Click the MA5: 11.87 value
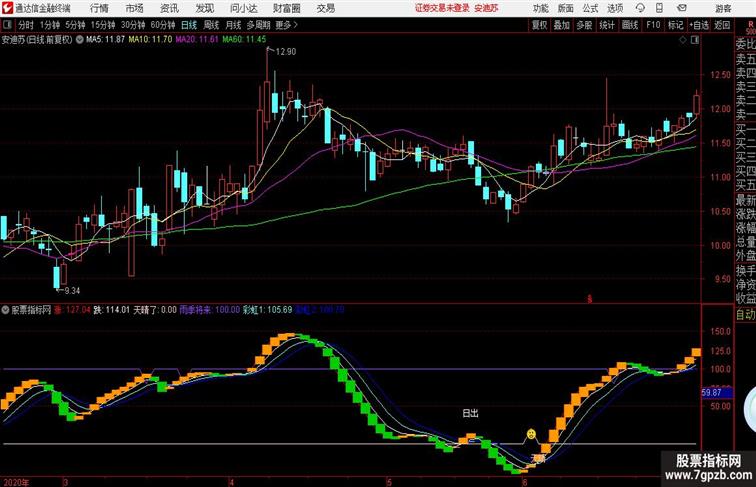 click(105, 40)
